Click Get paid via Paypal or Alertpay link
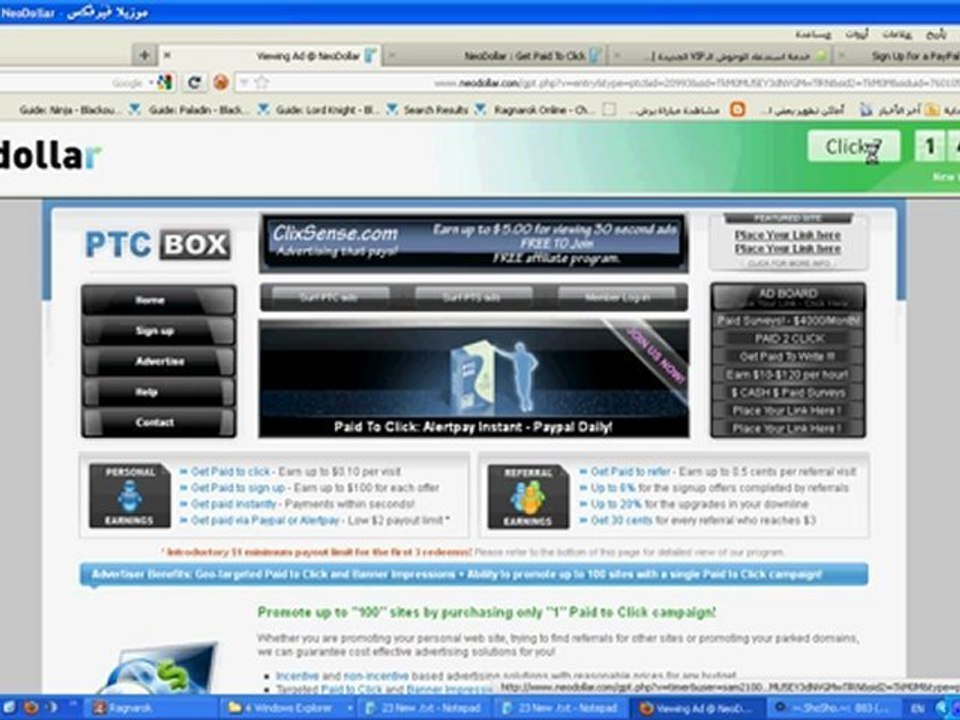The image size is (960, 720). point(264,520)
